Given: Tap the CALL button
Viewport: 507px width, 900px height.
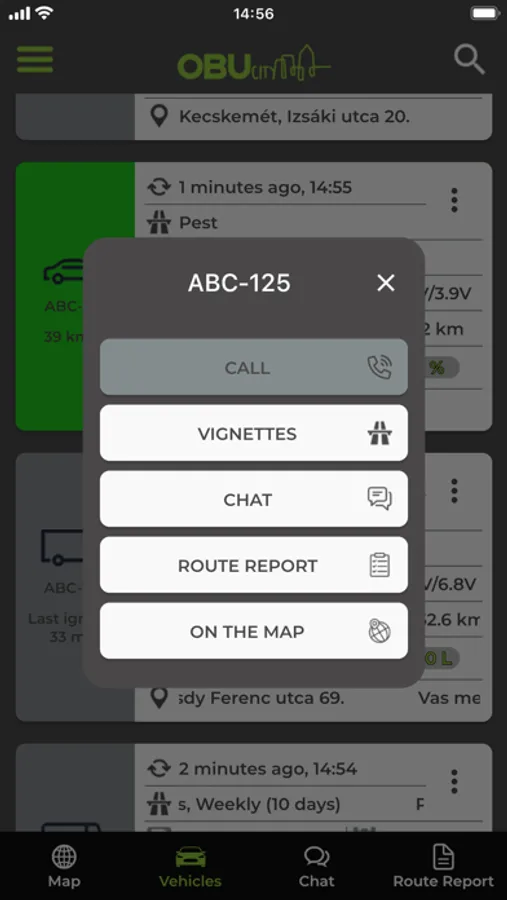Looking at the screenshot, I should coord(254,367).
